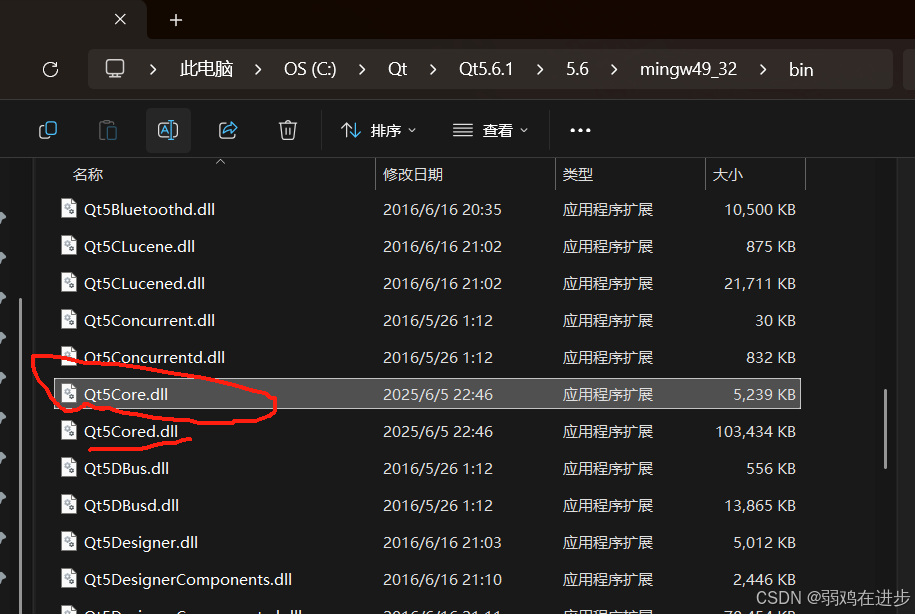Viewport: 915px width, 614px height.
Task: Sort by 大小 column header
Action: [728, 175]
